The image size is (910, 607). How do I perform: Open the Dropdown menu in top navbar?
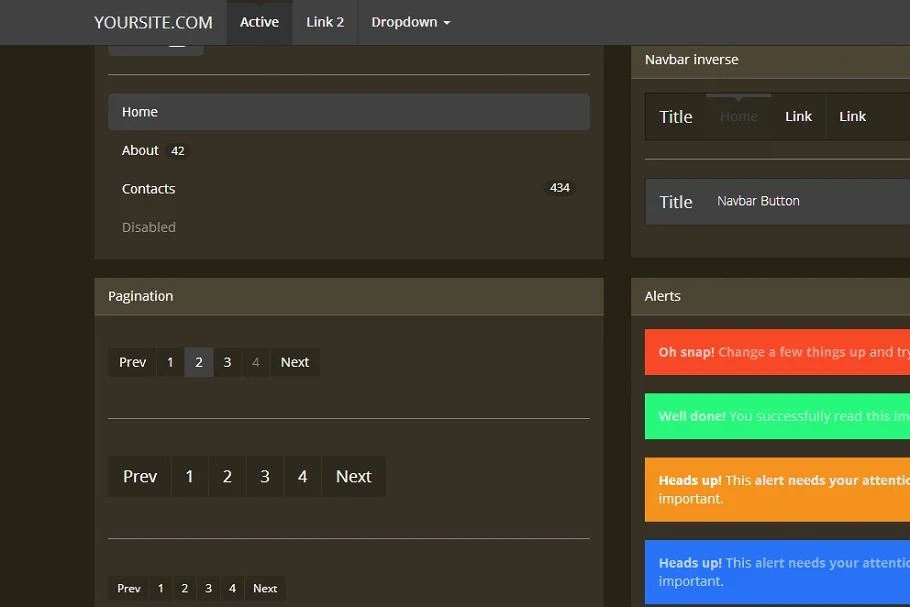click(410, 22)
